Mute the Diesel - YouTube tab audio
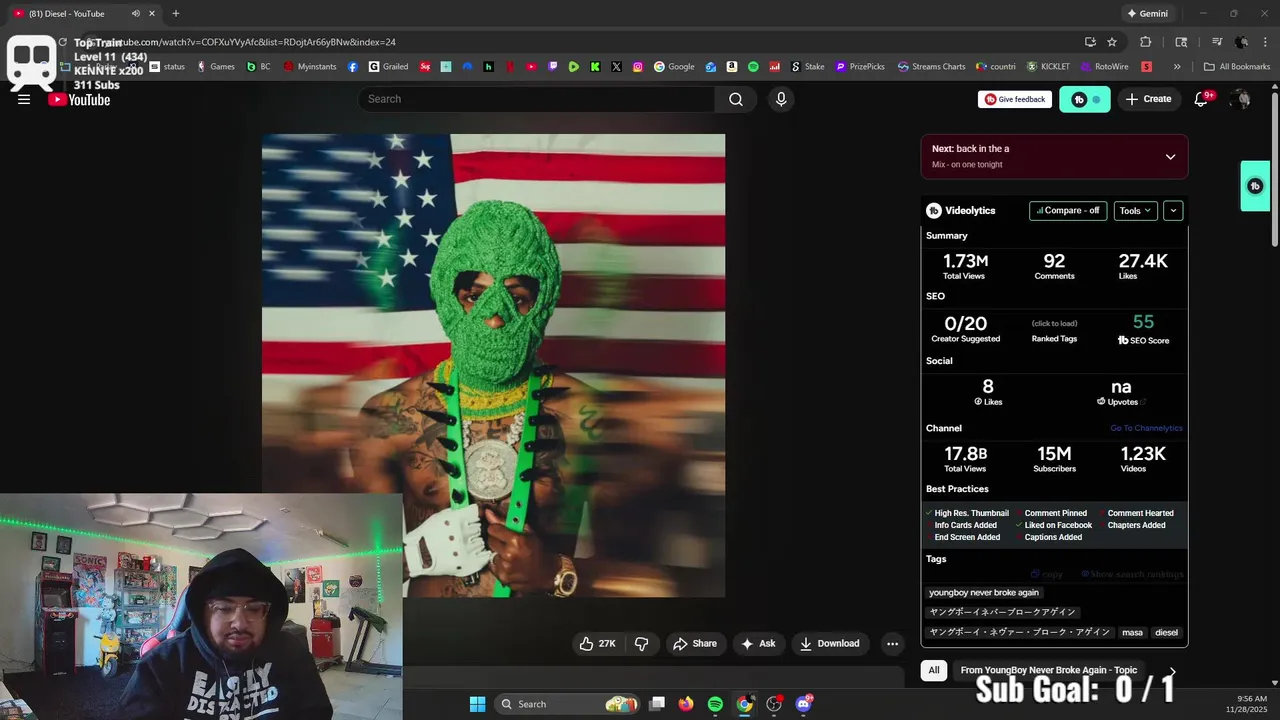The width and height of the screenshot is (1280, 720). coord(135,13)
